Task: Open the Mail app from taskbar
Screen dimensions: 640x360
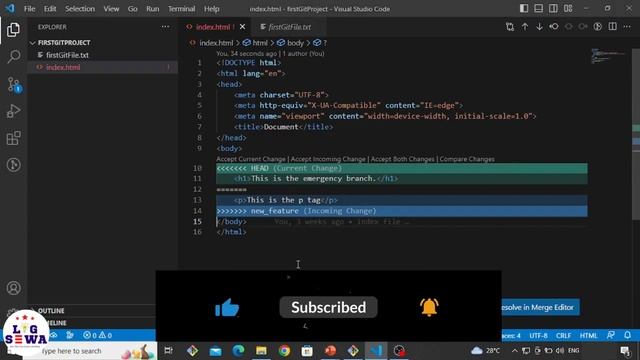Action: (216, 351)
